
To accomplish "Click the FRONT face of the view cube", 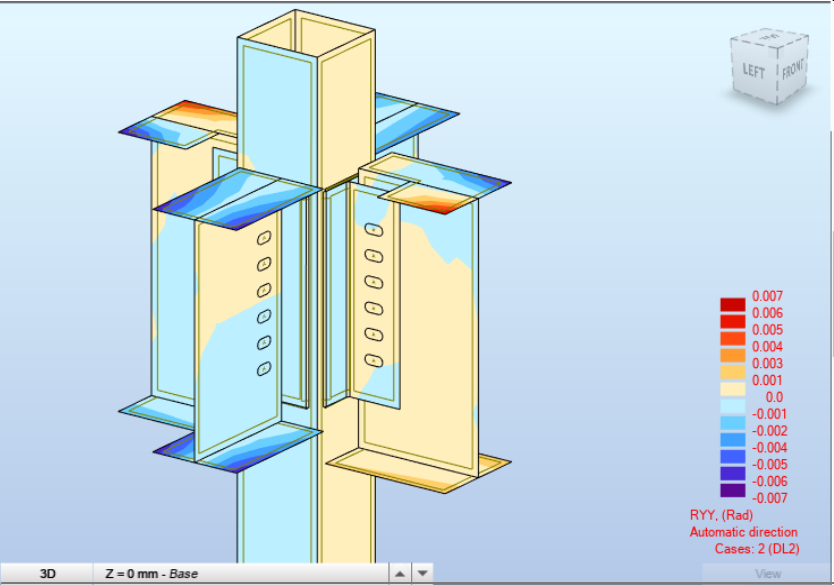I will [x=793, y=68].
